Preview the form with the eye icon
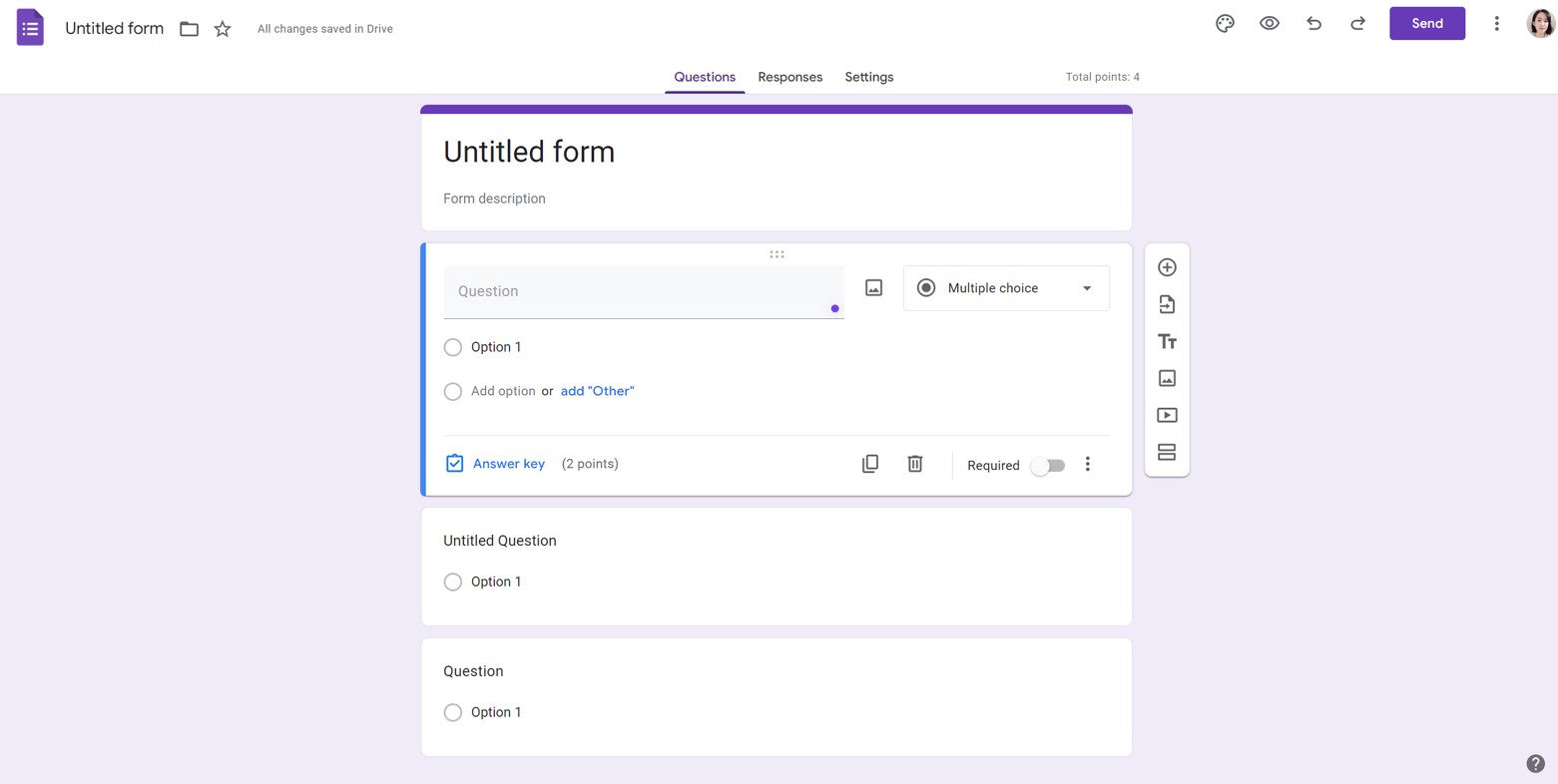The image size is (1558, 784). coord(1270,24)
